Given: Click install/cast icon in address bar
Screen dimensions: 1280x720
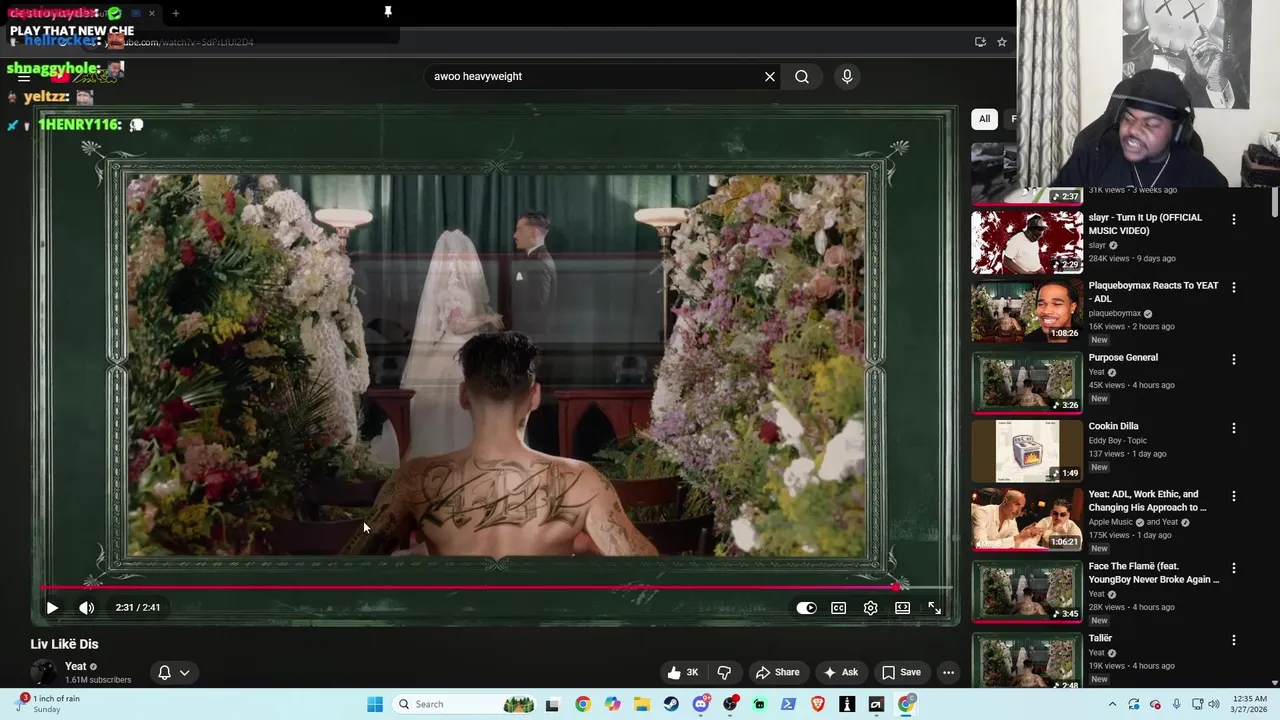Looking at the screenshot, I should 980,42.
